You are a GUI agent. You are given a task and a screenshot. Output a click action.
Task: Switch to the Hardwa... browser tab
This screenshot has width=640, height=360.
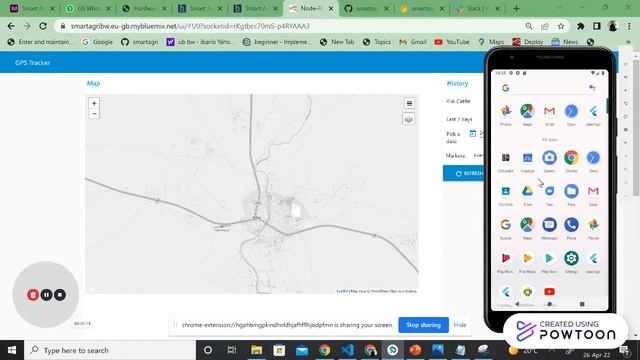(145, 8)
